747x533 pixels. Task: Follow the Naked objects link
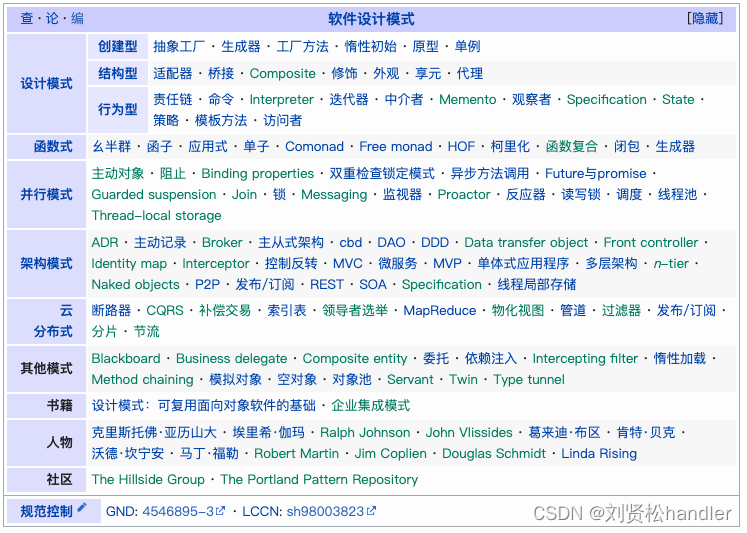(135, 285)
